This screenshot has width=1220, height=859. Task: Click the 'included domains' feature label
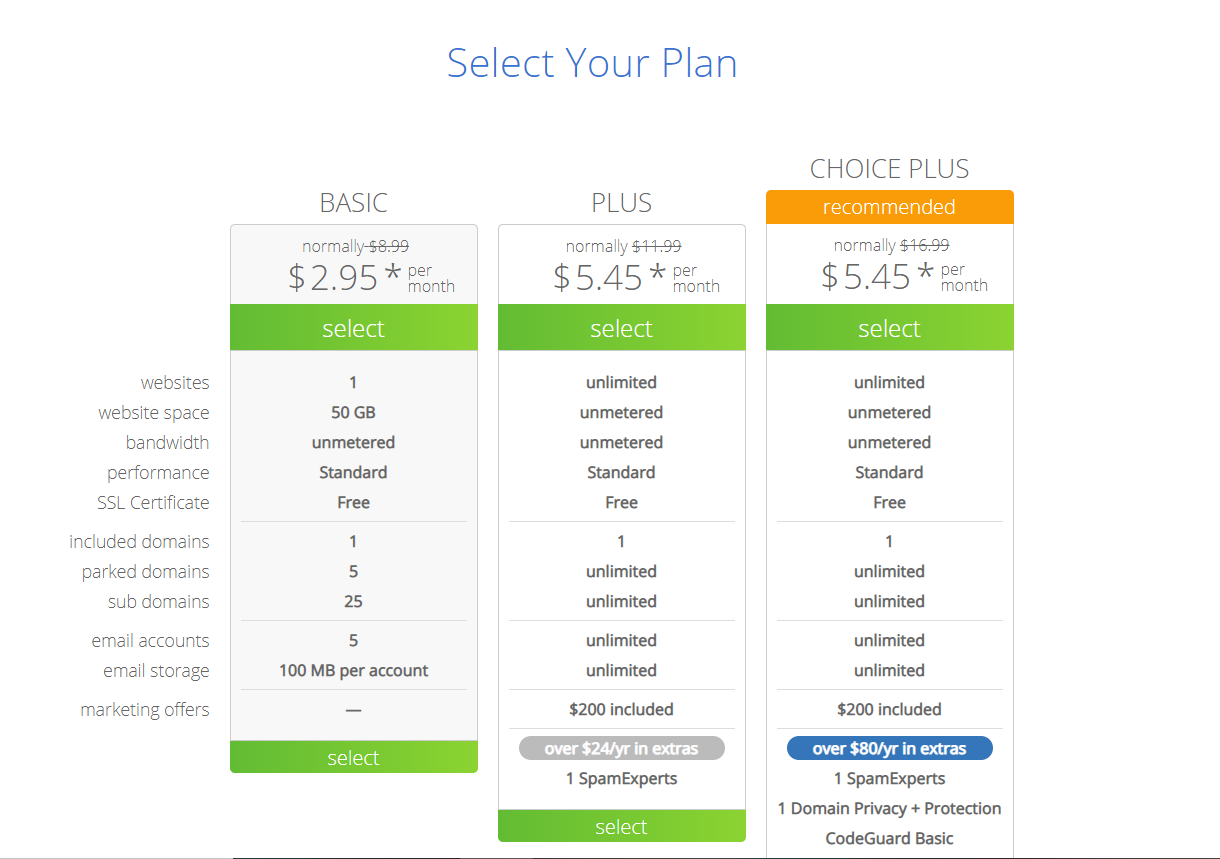(140, 541)
